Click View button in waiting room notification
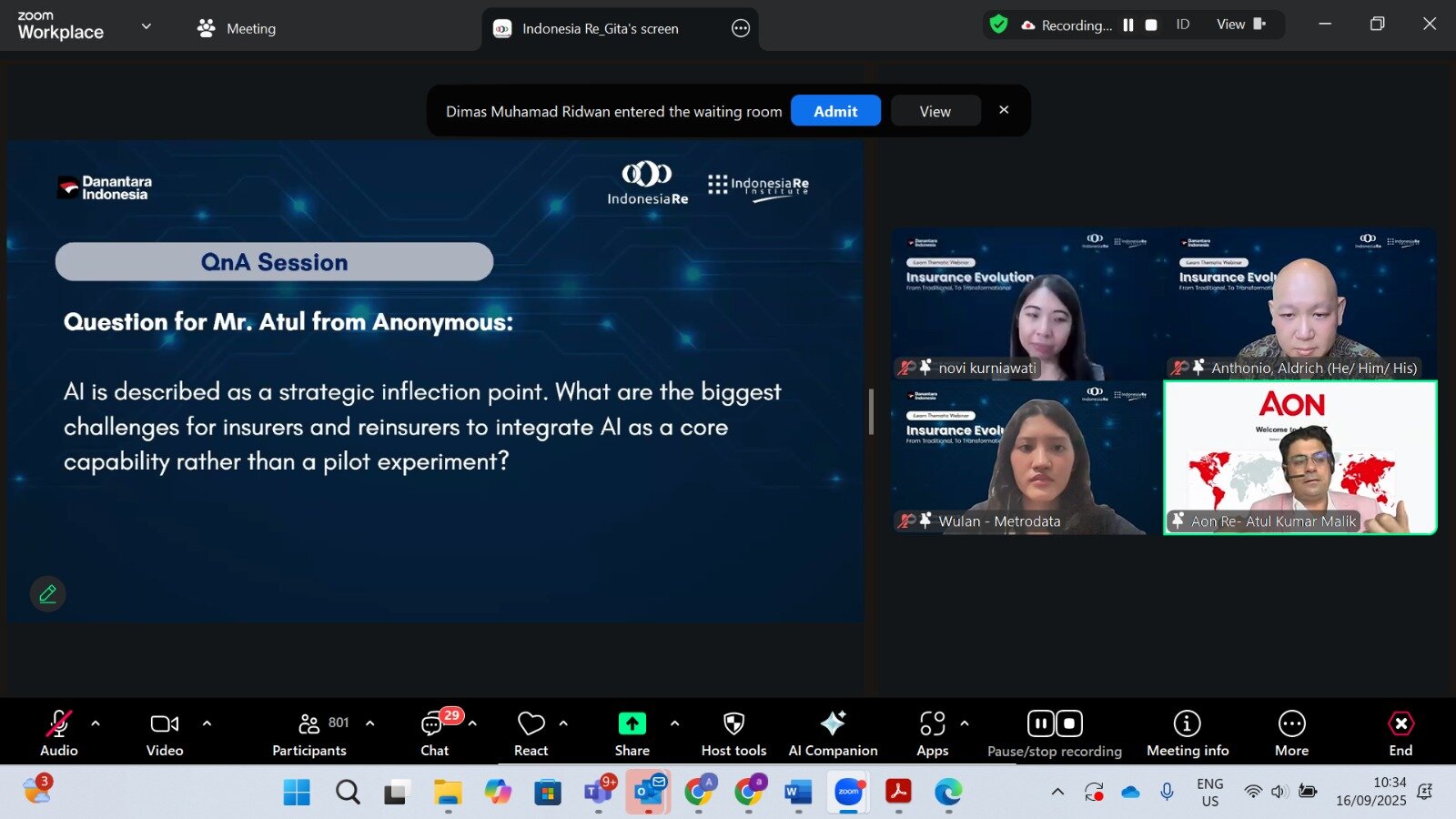Image resolution: width=1456 pixels, height=819 pixels. coord(935,111)
